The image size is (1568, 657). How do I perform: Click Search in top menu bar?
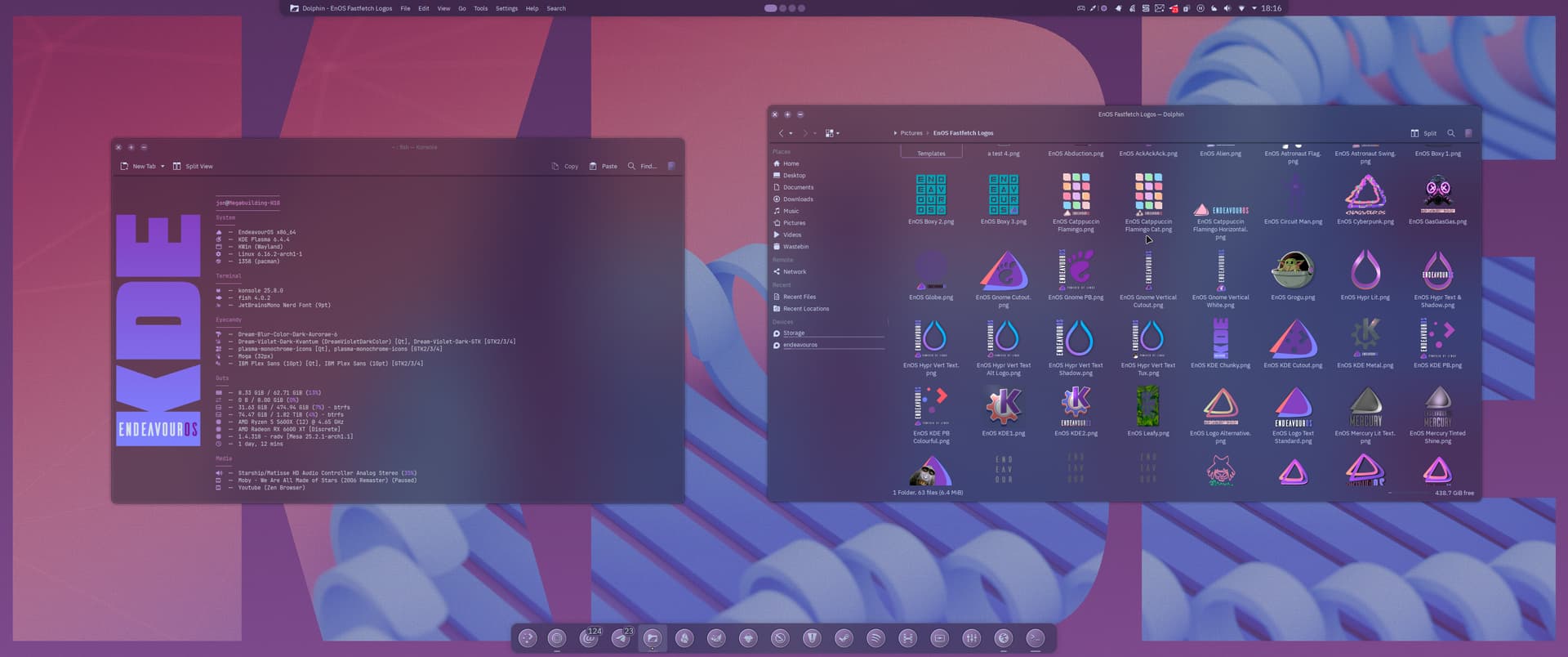pyautogui.click(x=556, y=8)
